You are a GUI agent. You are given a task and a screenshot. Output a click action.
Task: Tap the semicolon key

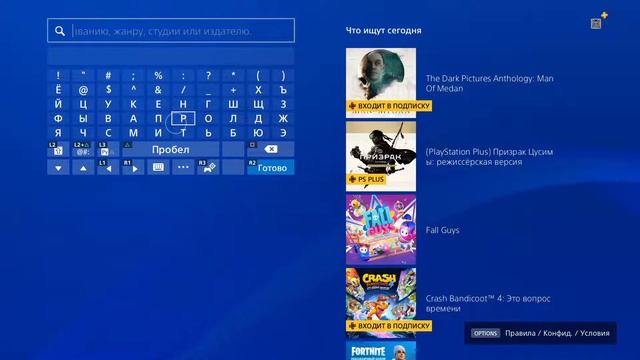tap(133, 76)
